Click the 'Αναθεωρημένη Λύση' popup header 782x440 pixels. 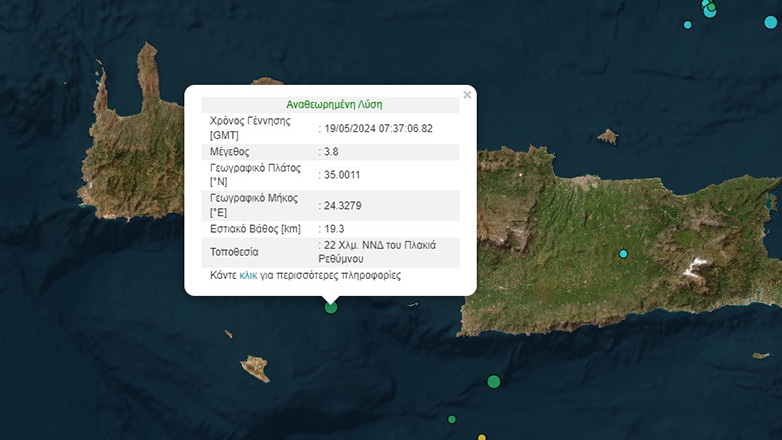pos(334,104)
